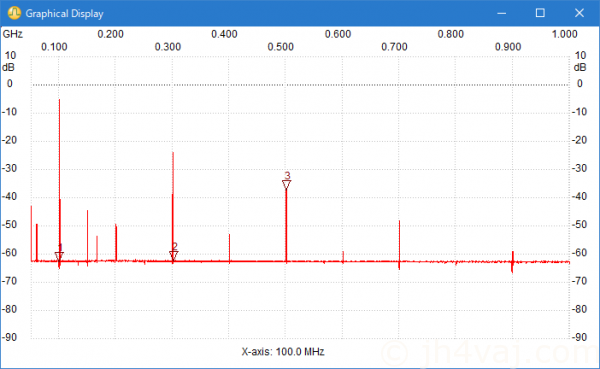Click the 0.200 frequency axis label

[110, 34]
